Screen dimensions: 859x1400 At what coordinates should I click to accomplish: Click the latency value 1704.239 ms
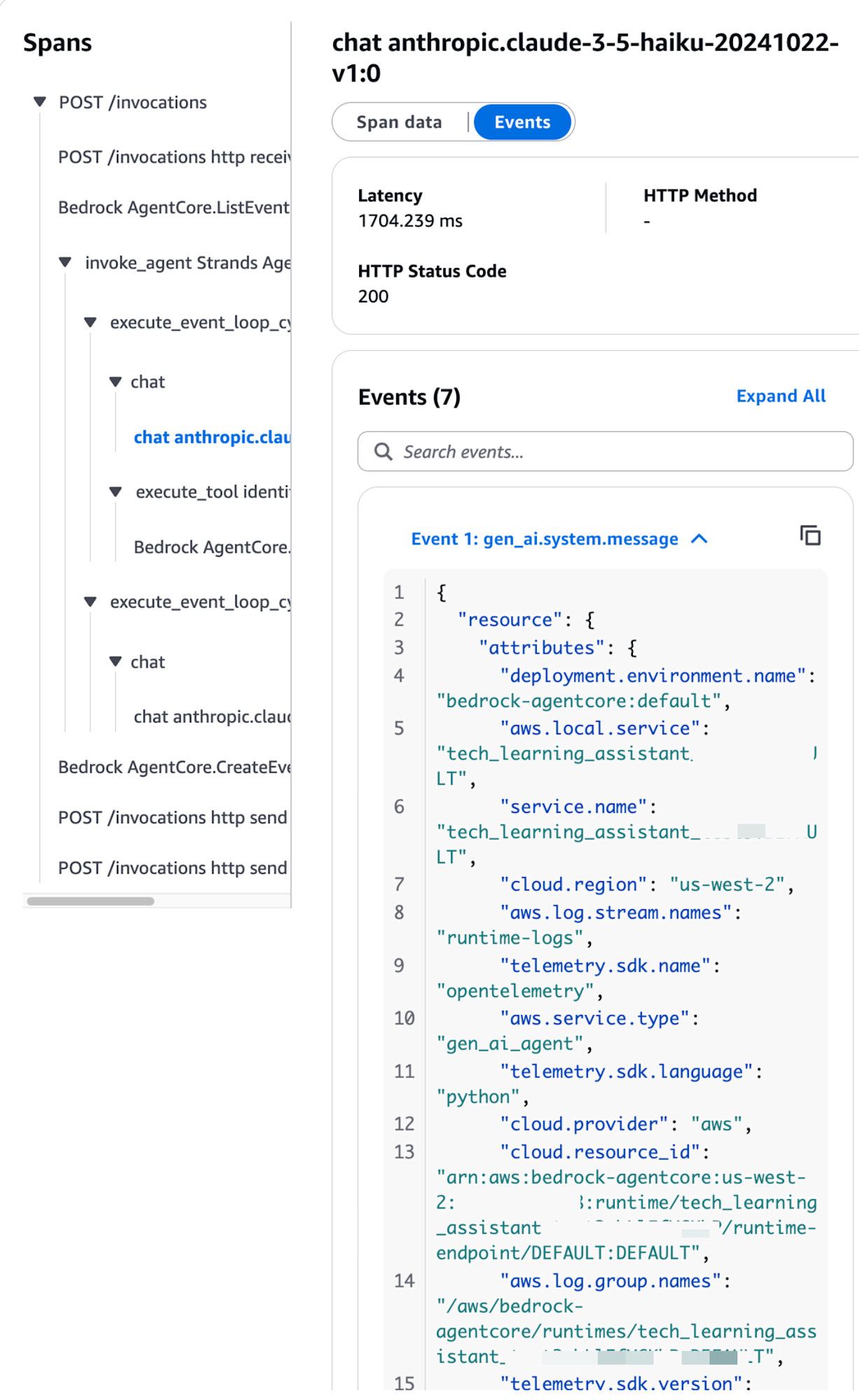pos(410,221)
